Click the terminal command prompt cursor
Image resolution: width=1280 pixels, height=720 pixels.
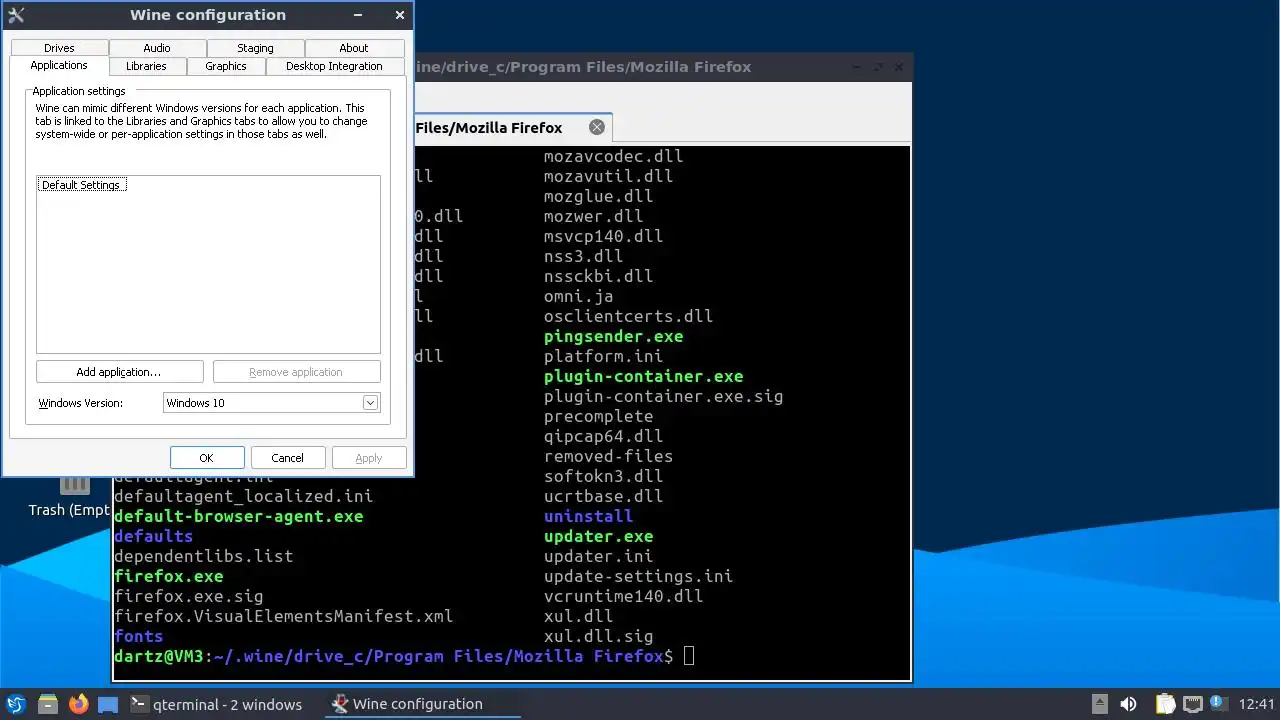(x=689, y=656)
